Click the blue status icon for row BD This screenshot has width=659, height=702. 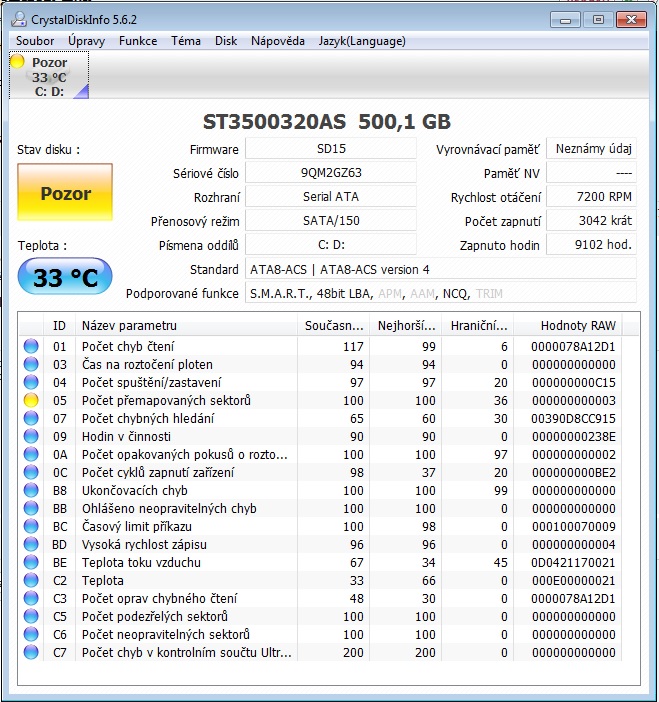click(x=31, y=544)
